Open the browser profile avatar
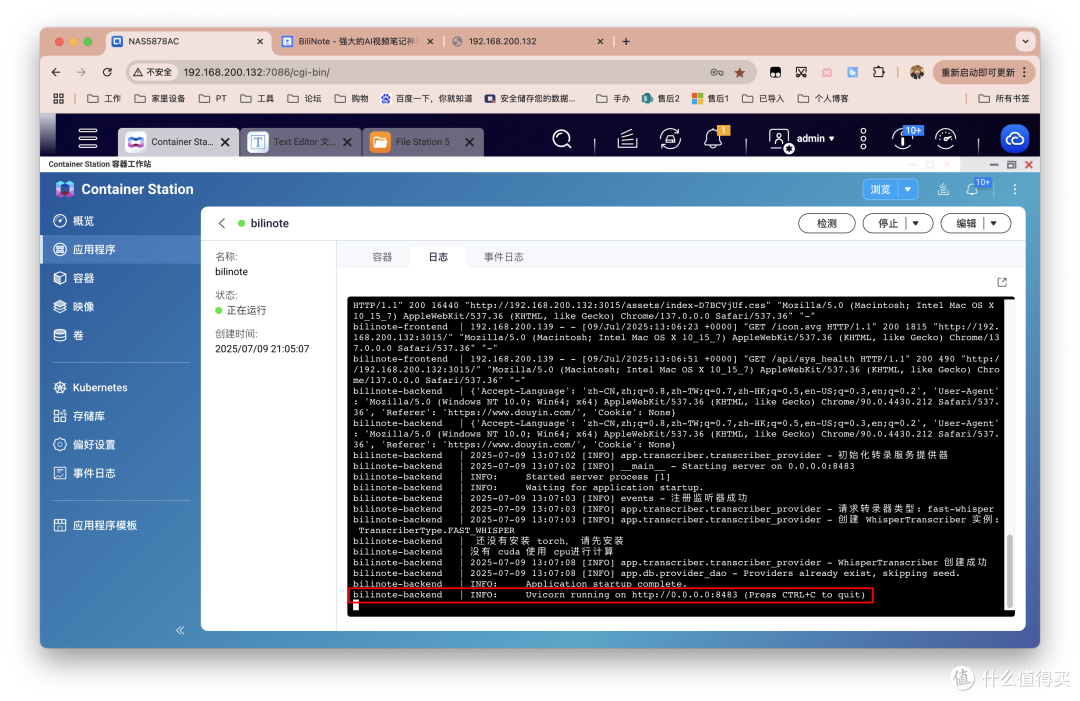 point(917,72)
